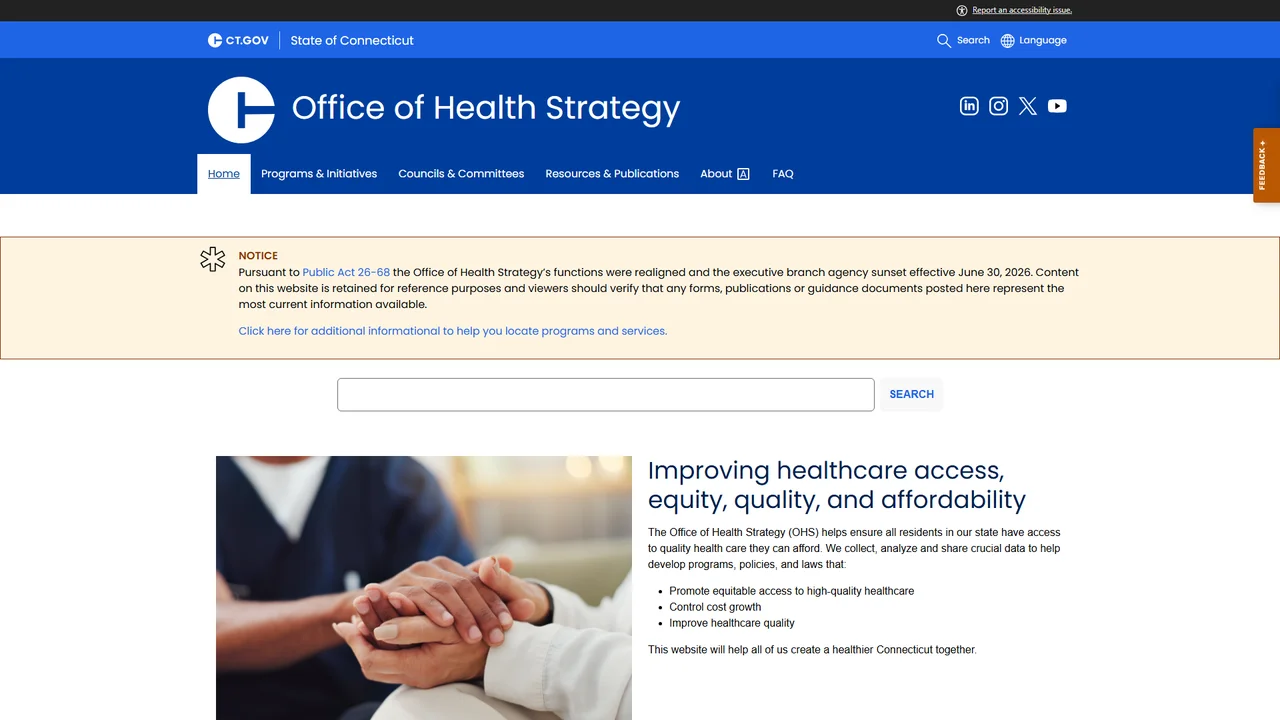Click the globe Language icon
The width and height of the screenshot is (1280, 720).
coord(1007,41)
